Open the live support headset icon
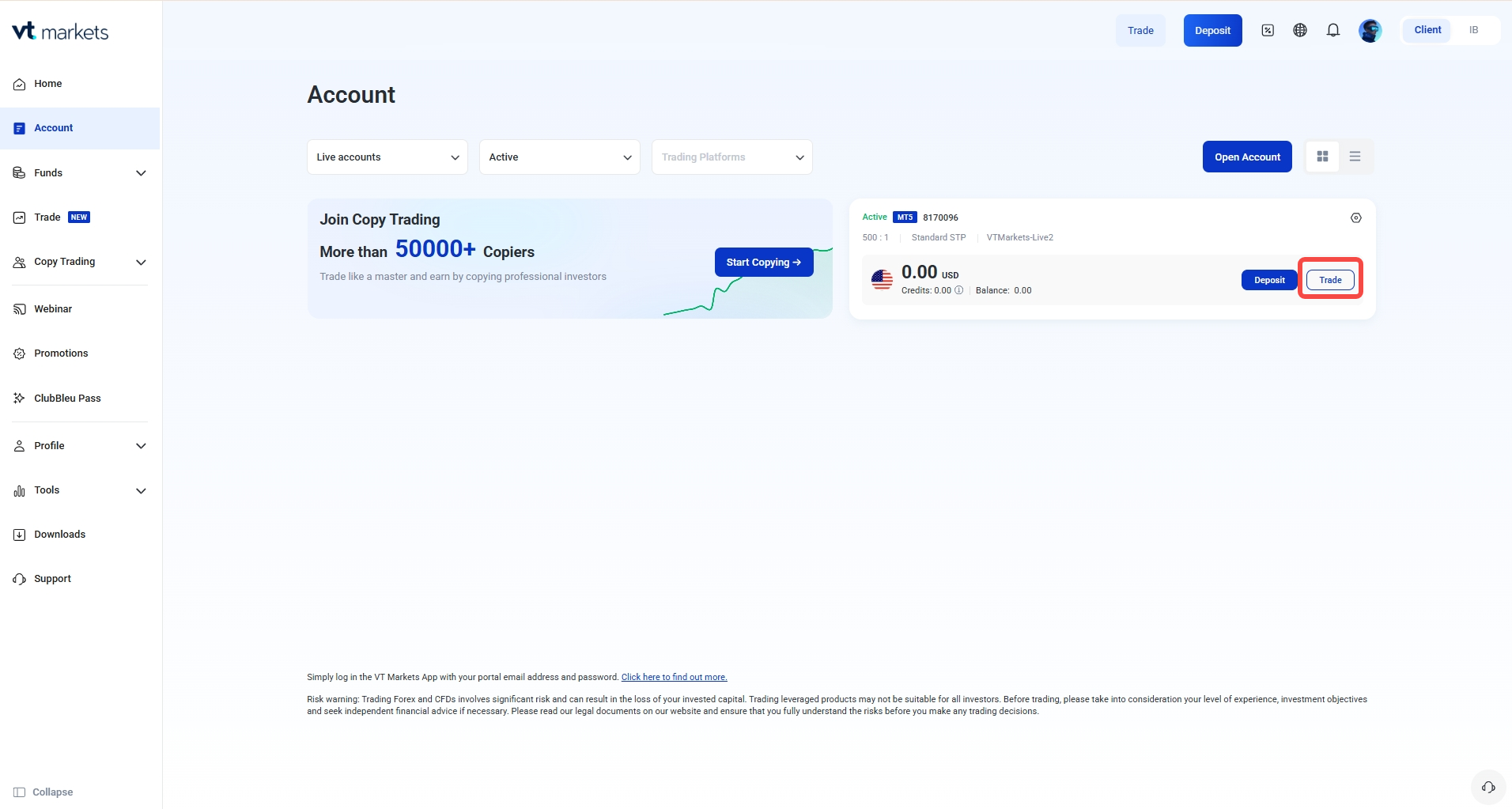Viewport: 1512px width, 809px height. pos(1488,788)
